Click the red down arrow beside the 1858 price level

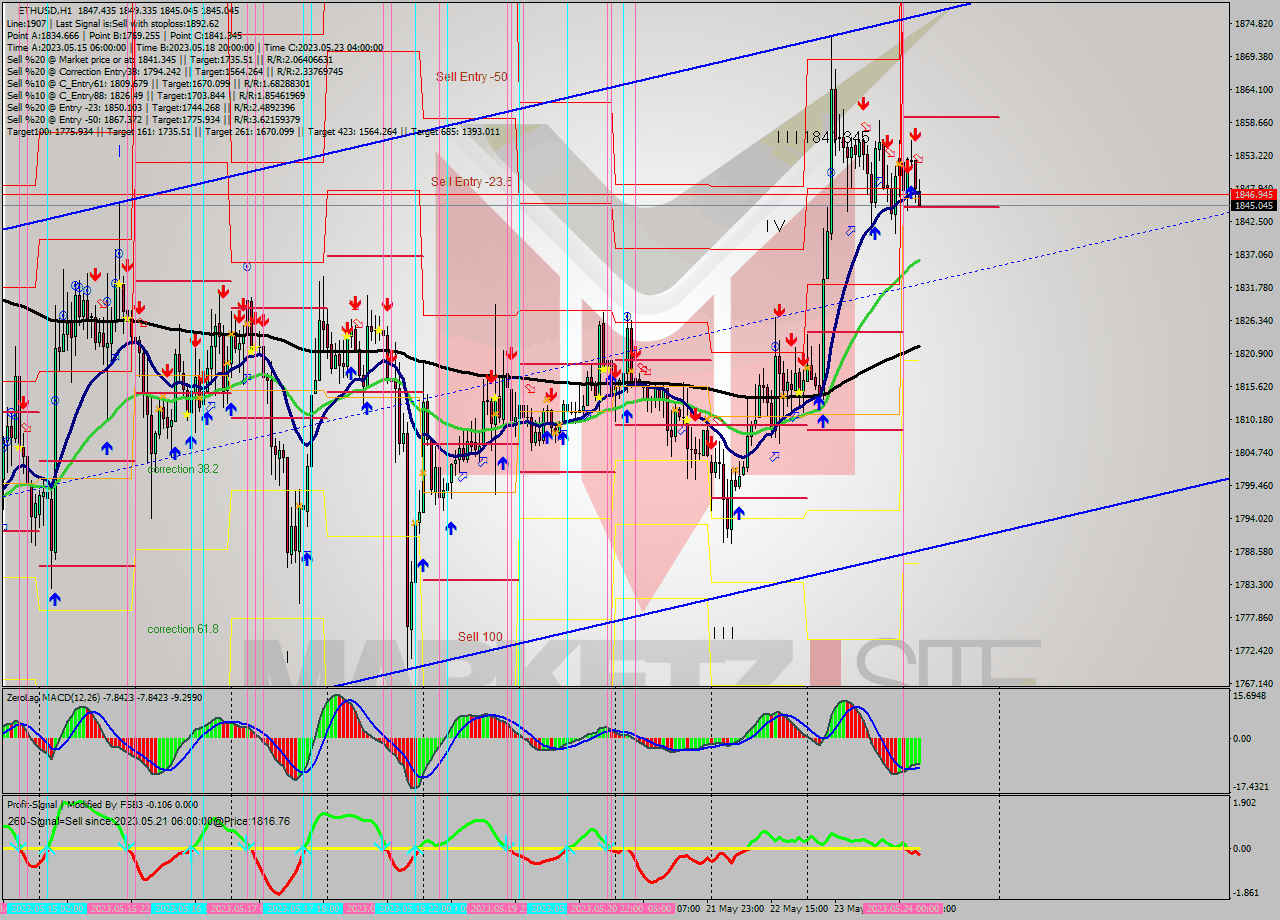click(862, 102)
